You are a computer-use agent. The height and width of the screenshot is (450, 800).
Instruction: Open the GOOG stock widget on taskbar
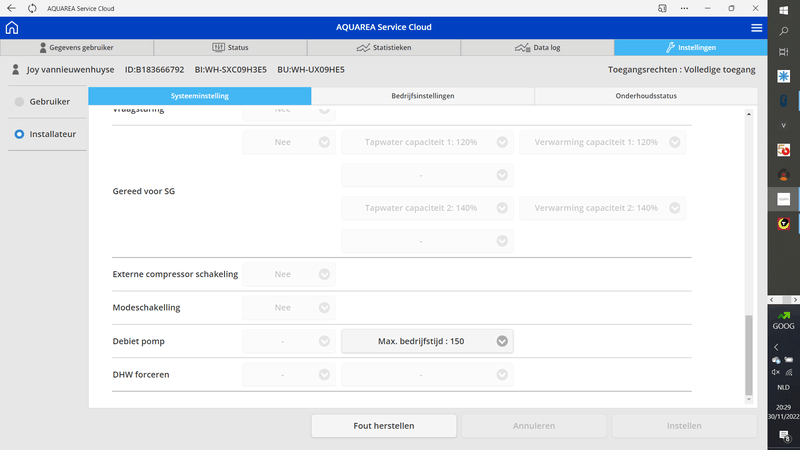click(783, 321)
